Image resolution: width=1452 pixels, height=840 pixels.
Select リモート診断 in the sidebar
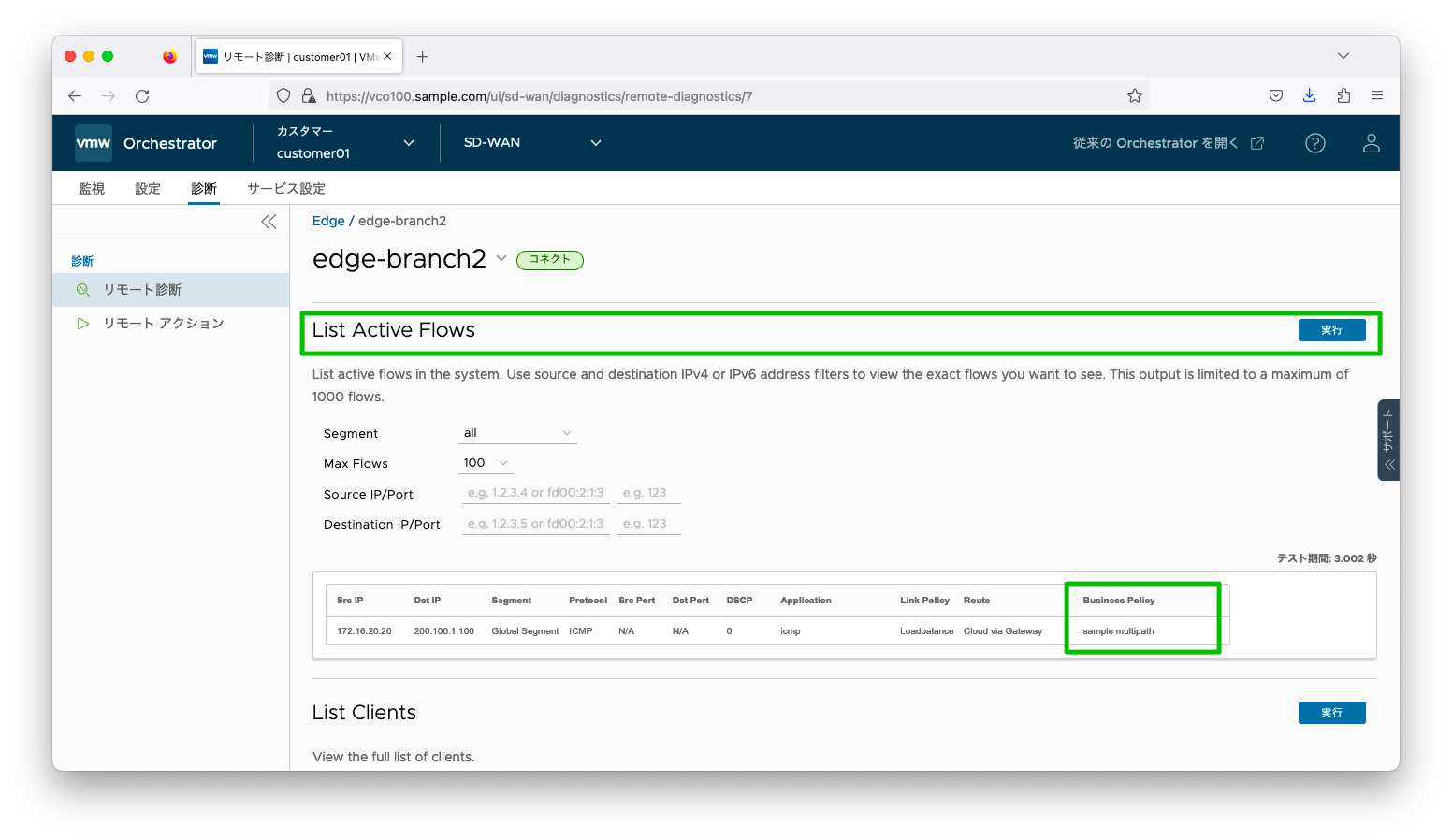(171, 290)
